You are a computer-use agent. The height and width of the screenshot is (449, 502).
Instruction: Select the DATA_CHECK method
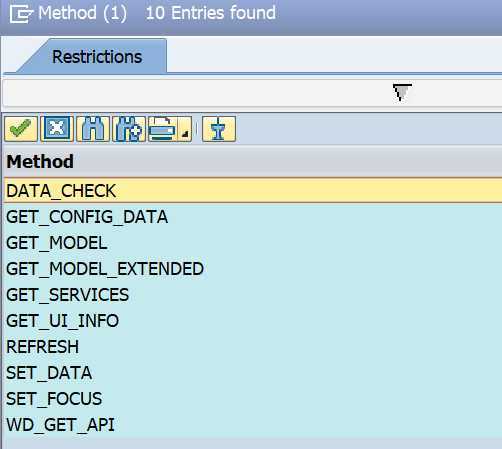click(x=253, y=191)
